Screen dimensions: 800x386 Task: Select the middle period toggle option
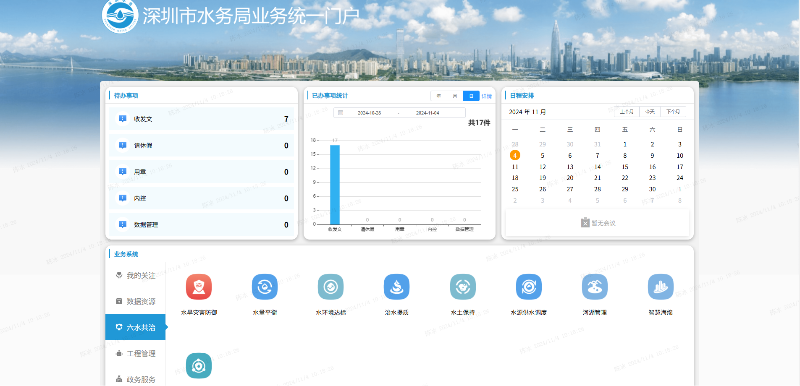point(455,96)
